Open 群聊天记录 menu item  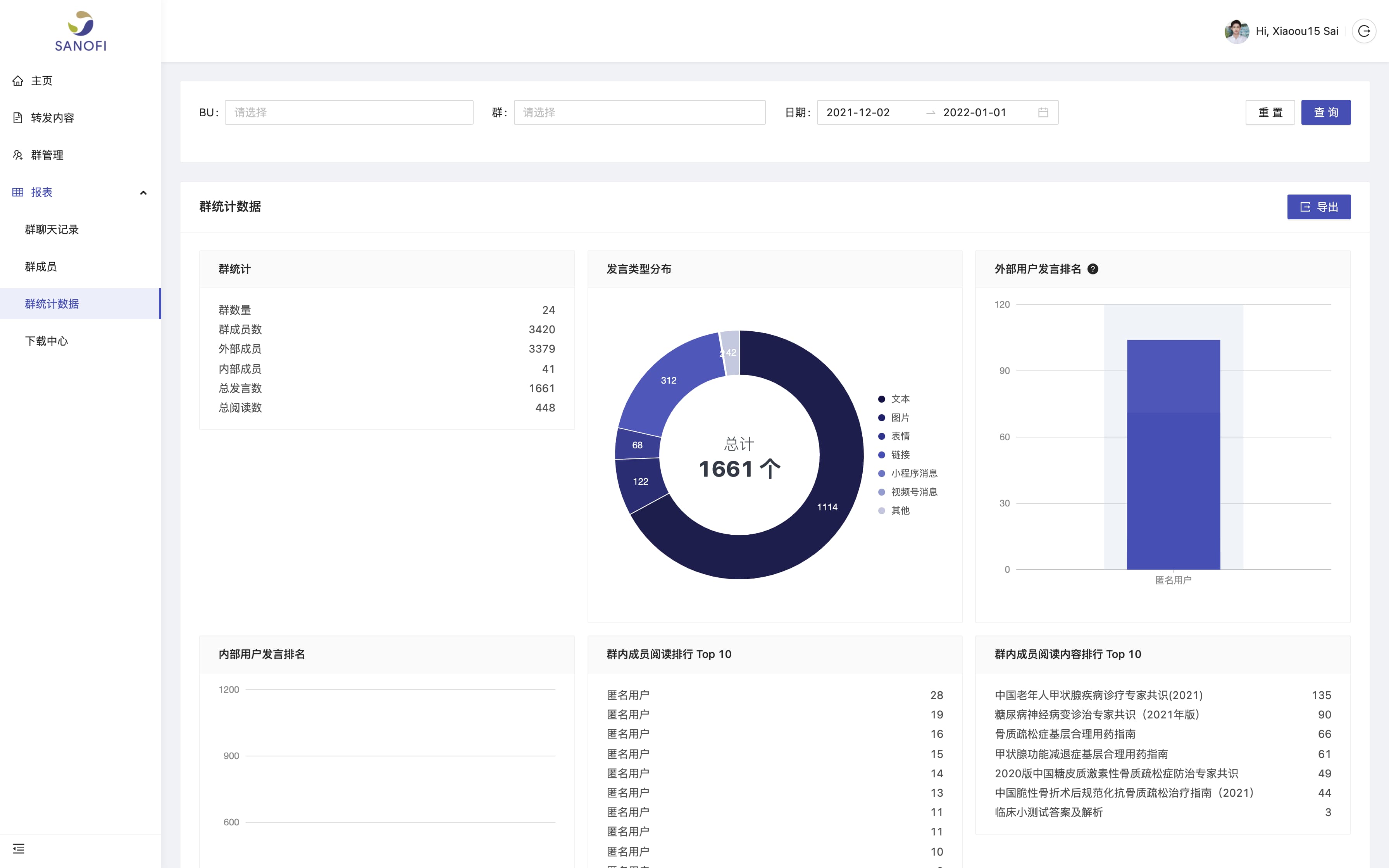(52, 230)
